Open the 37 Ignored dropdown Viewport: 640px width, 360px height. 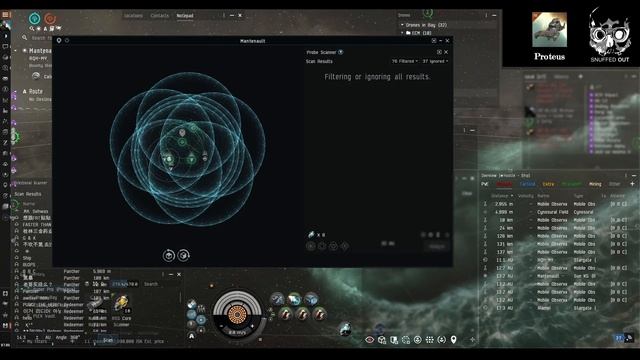[x=435, y=61]
